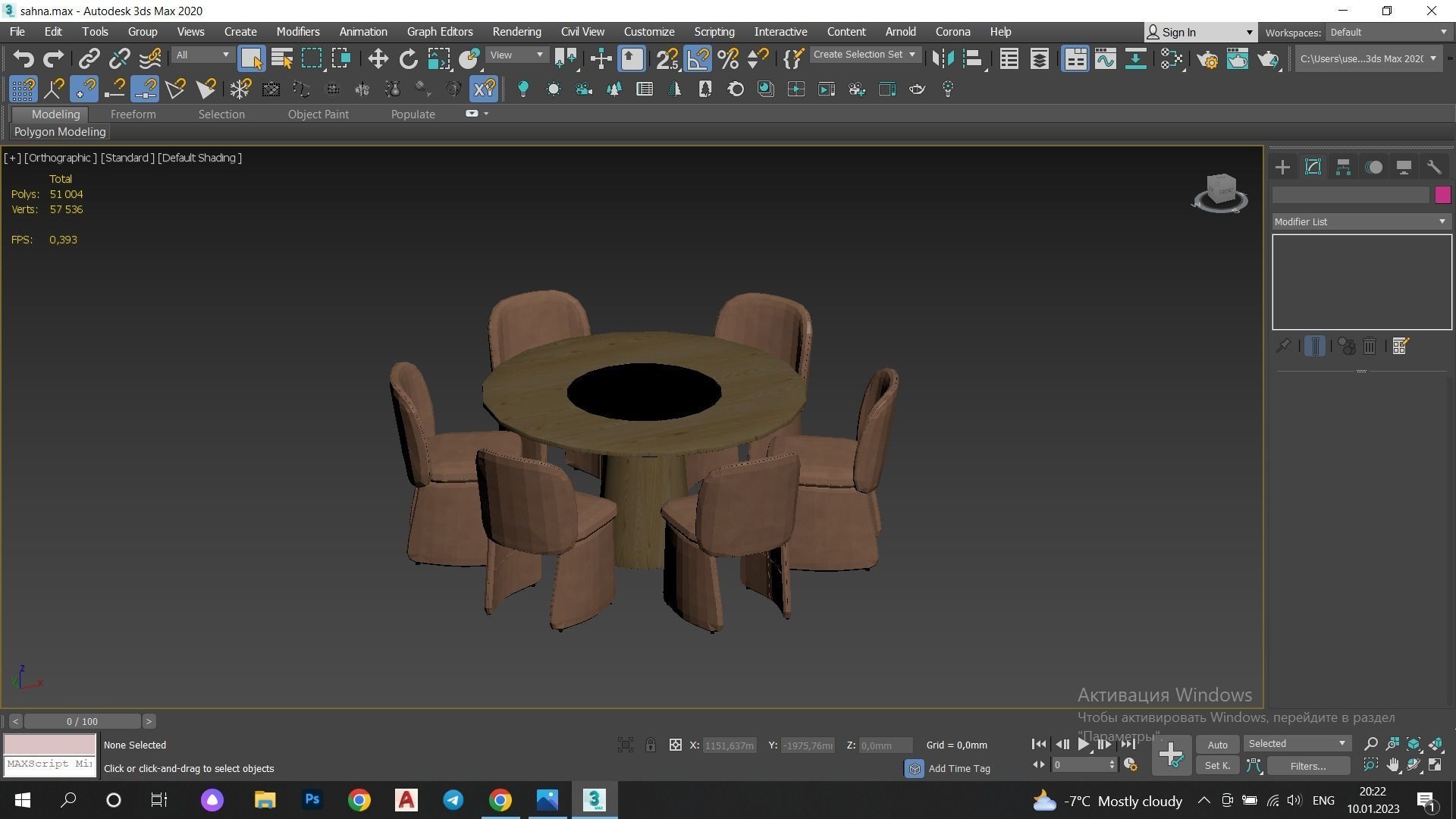Viewport: 1456px width, 819px height.
Task: Open the Create Selection Set dropdown
Action: pos(865,55)
